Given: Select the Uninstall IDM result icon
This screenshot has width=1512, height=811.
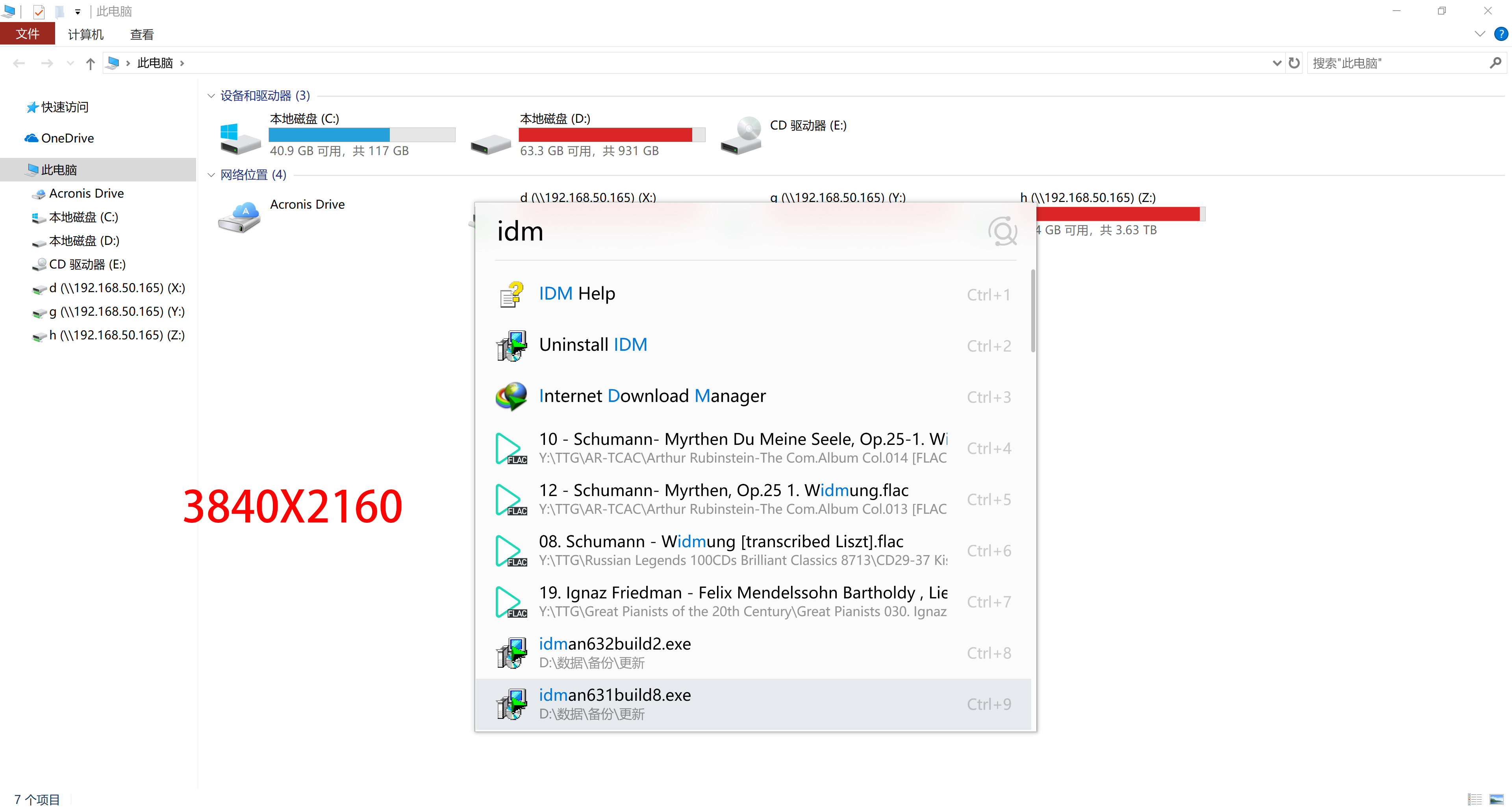Looking at the screenshot, I should point(512,346).
